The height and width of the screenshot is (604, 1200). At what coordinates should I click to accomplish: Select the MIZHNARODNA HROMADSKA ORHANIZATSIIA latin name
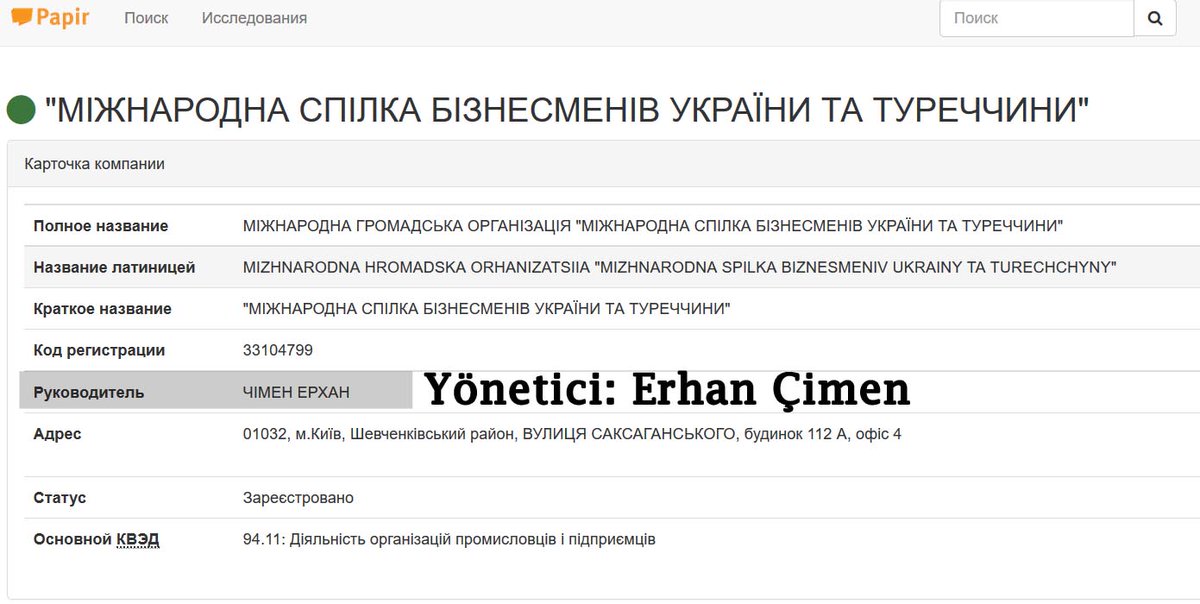tap(680, 267)
